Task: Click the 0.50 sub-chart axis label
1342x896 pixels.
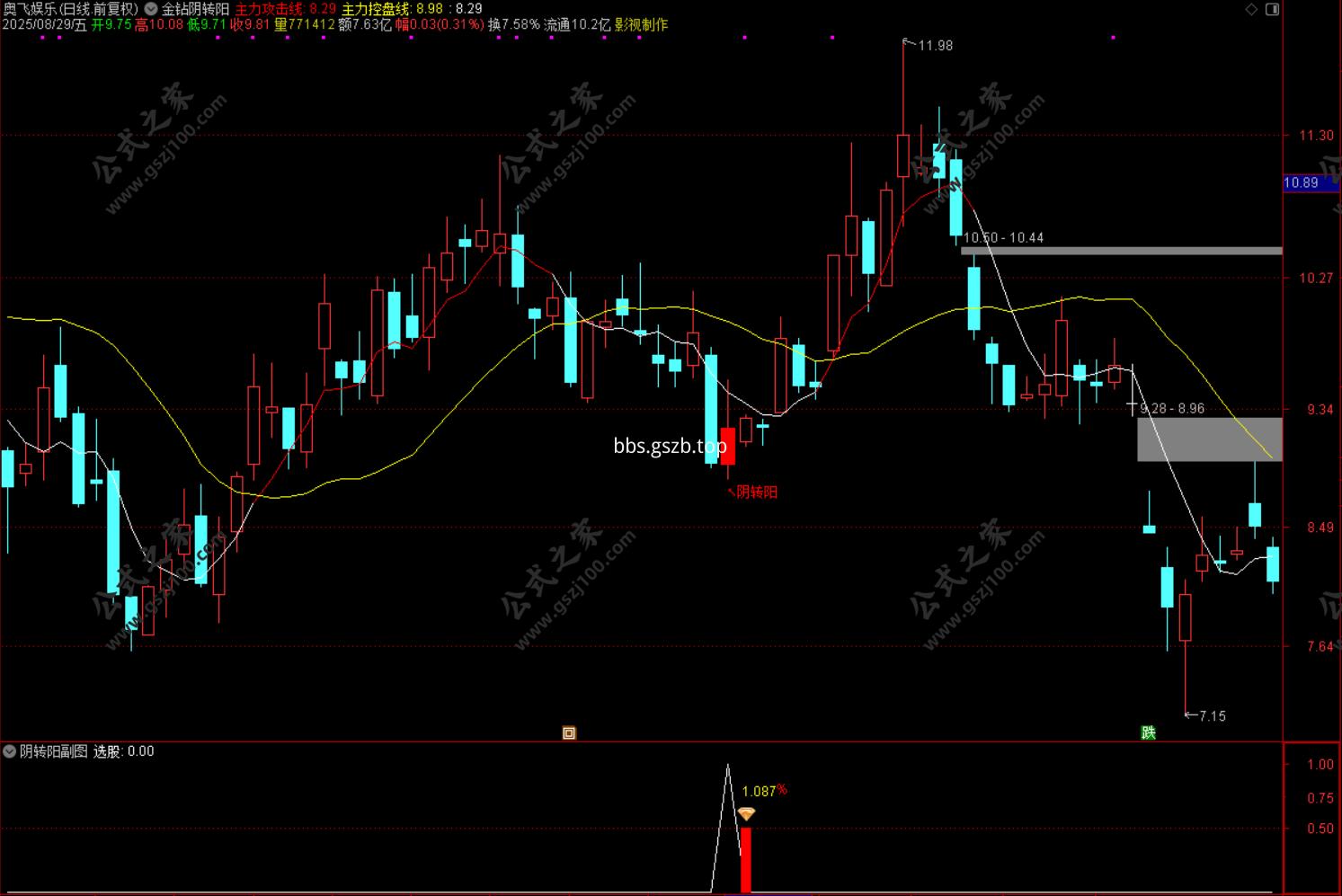Action: (x=1320, y=829)
